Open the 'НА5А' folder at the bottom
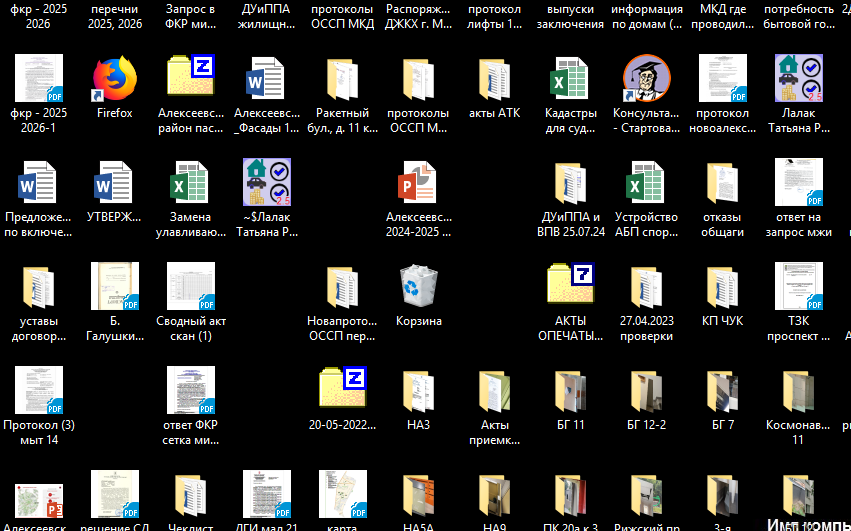This screenshot has width=851, height=531. click(x=418, y=495)
